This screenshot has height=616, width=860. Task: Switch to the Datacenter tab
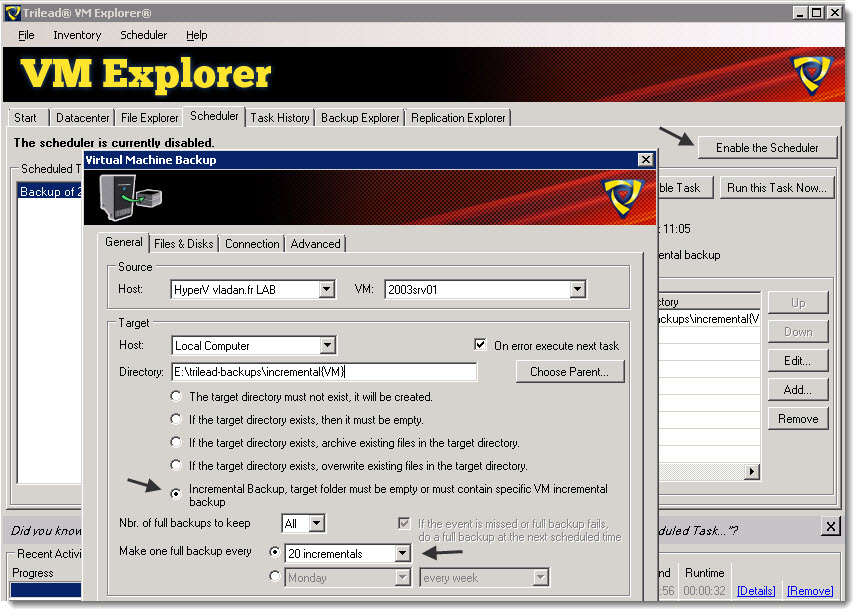point(83,118)
